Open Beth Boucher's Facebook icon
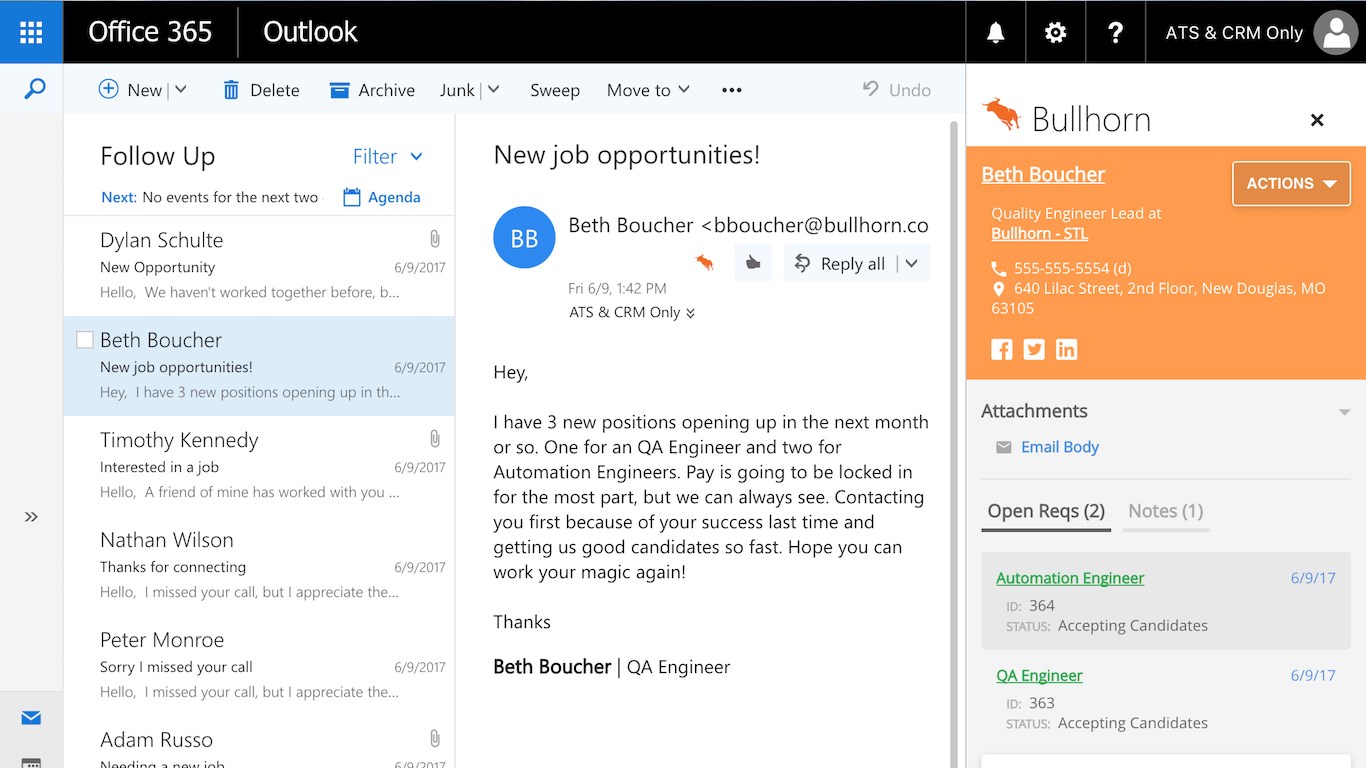1366x768 pixels. coord(1001,349)
